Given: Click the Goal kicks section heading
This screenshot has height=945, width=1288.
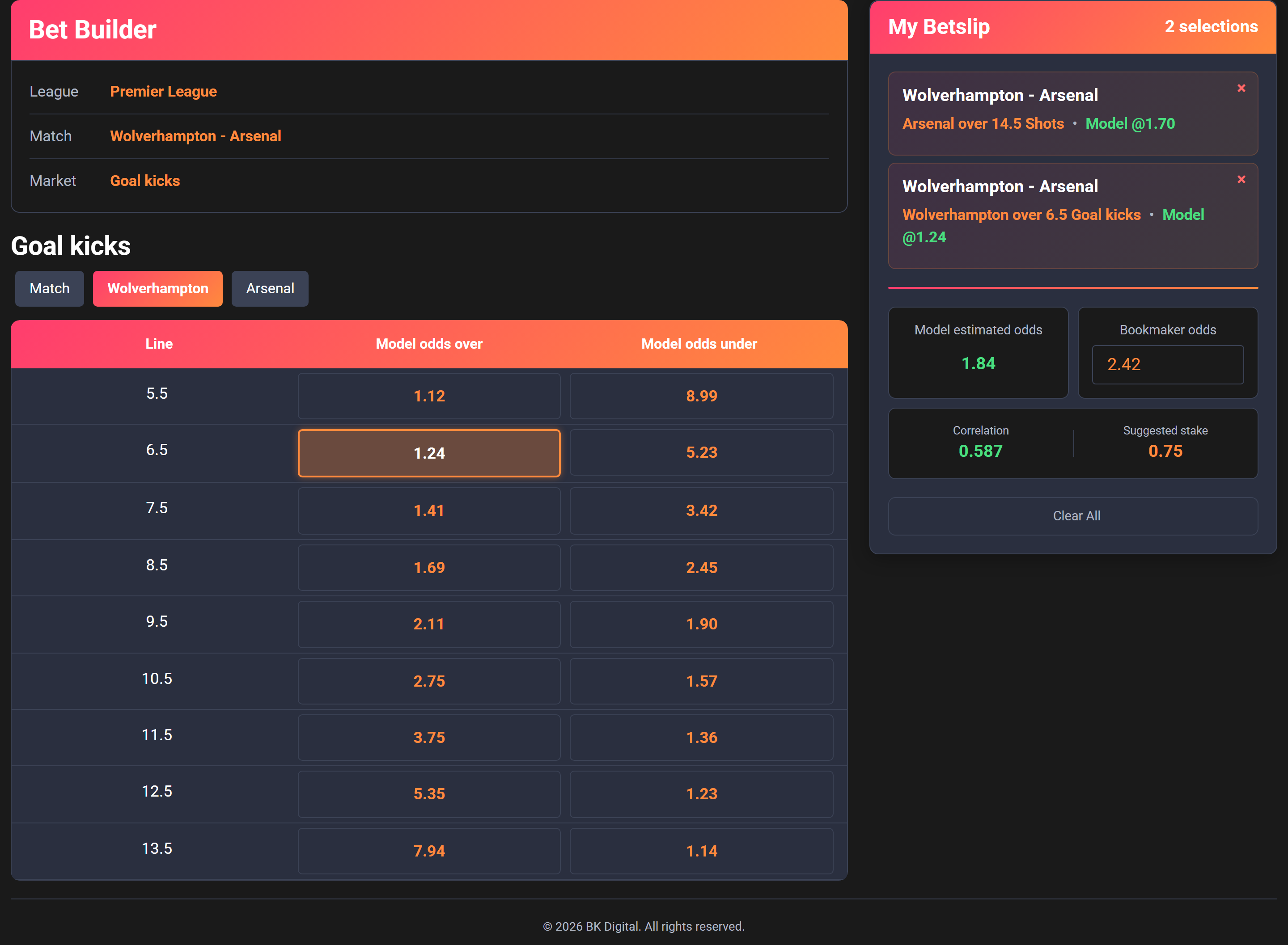Looking at the screenshot, I should 71,246.
